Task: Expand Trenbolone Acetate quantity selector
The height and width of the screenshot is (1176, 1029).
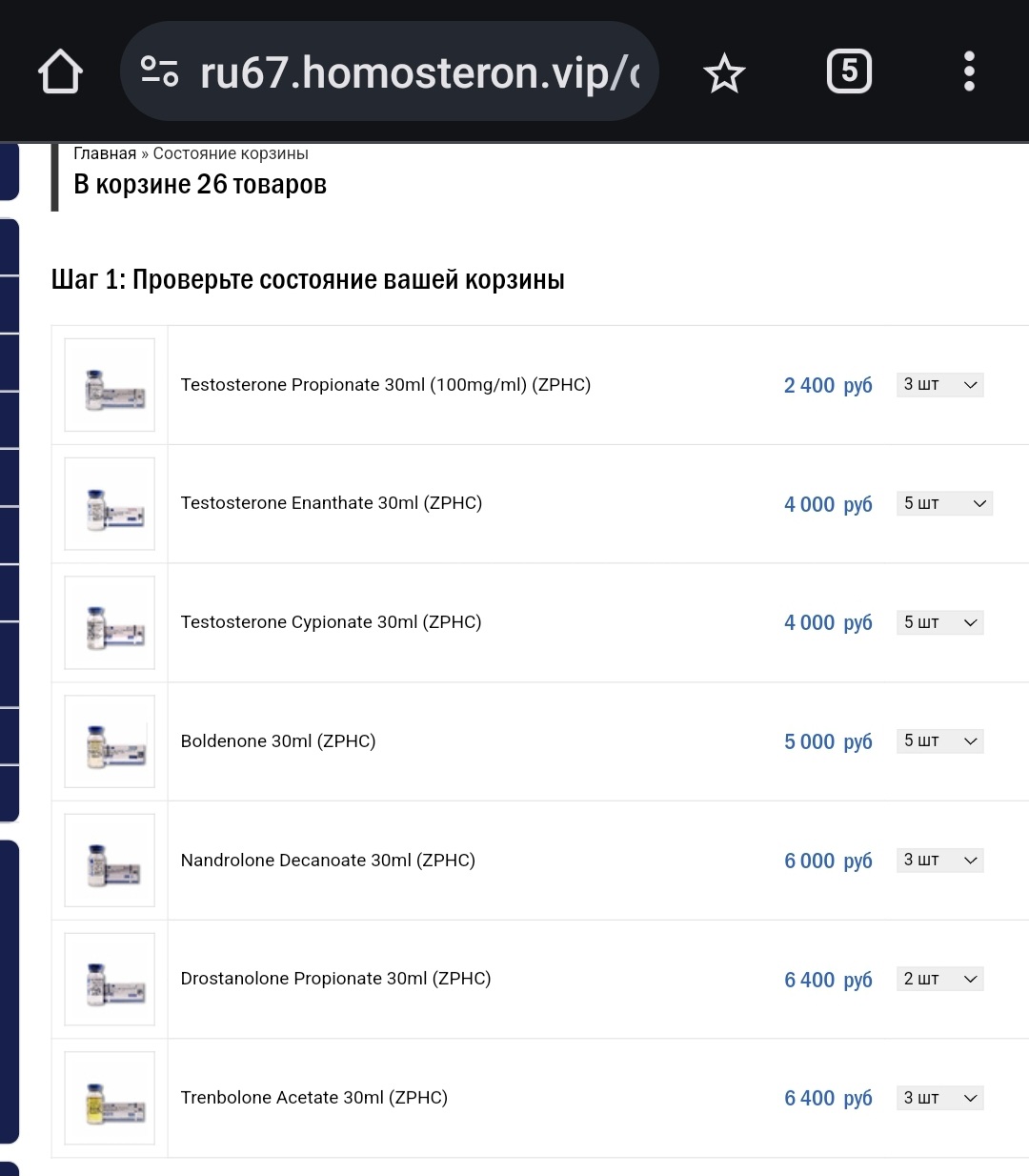Action: (939, 1098)
